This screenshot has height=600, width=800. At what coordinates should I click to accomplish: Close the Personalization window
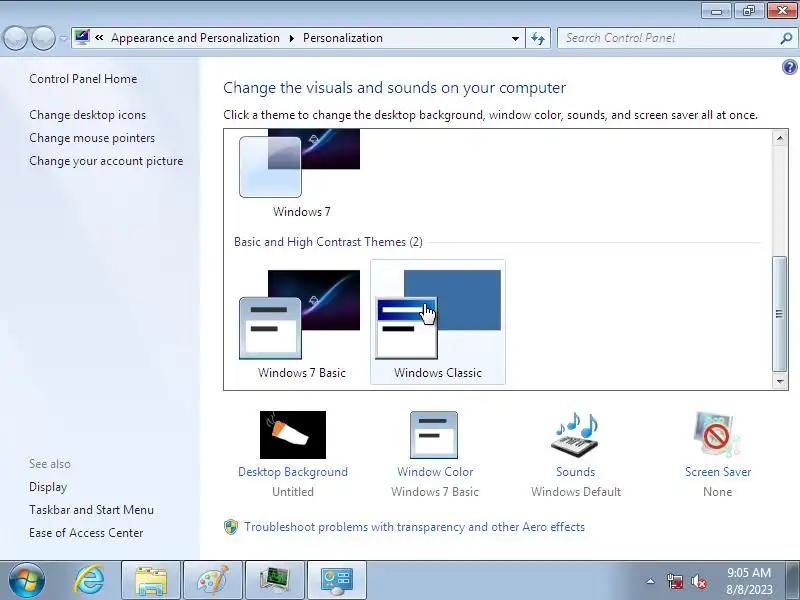[782, 11]
